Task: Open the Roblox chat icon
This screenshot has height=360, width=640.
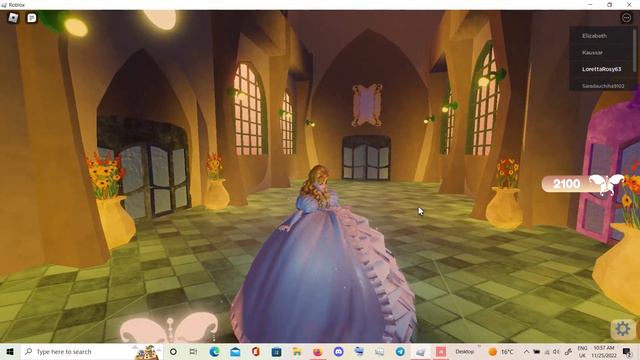Action: pos(32,18)
